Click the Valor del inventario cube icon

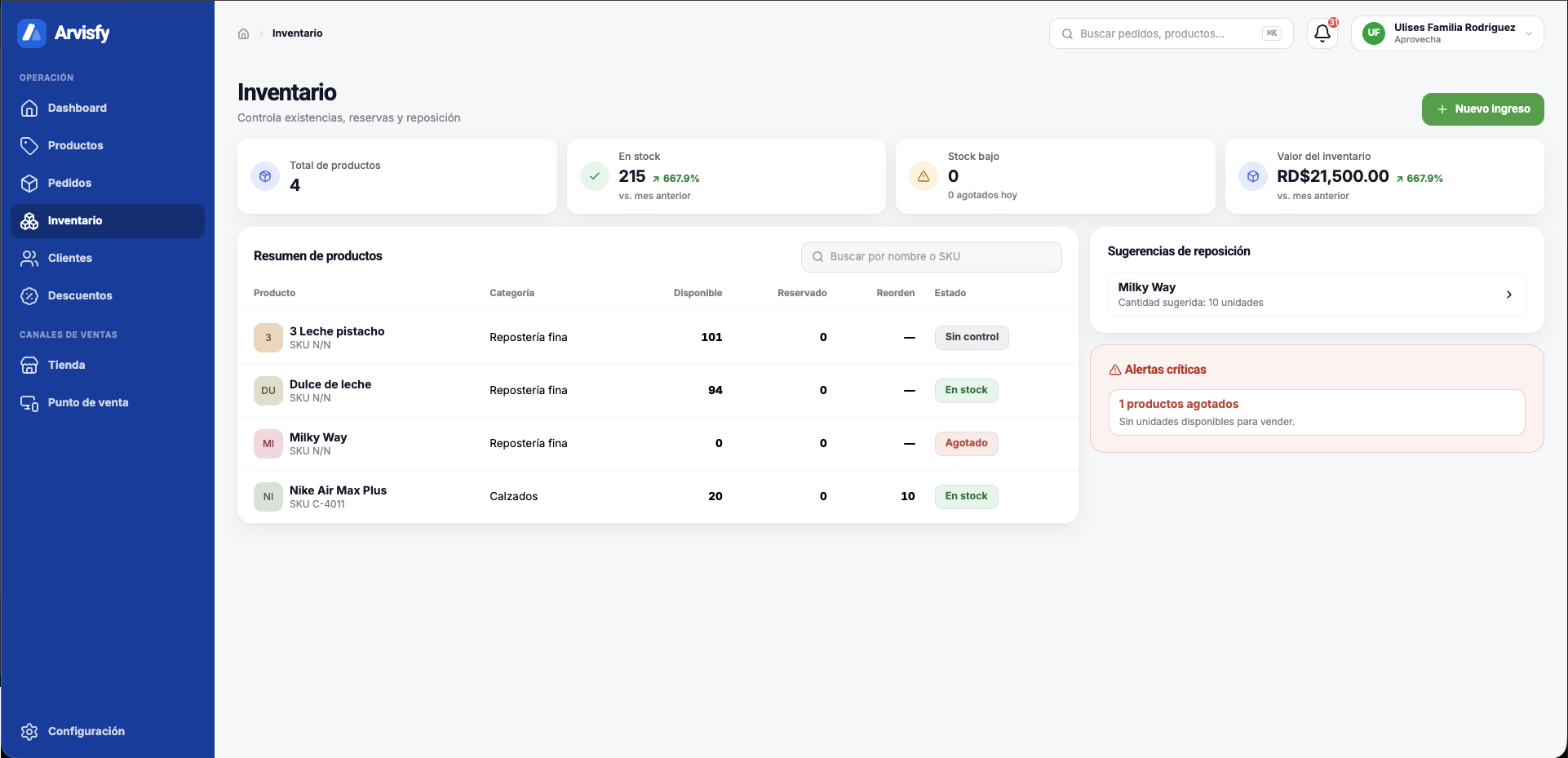pos(1253,176)
